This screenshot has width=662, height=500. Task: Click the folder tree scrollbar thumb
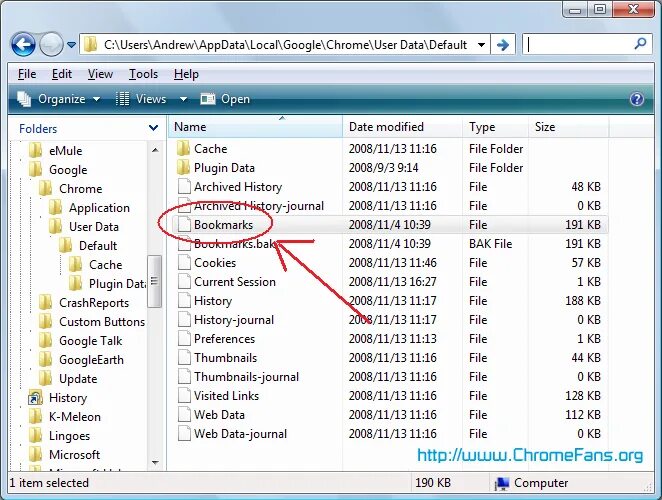155,281
